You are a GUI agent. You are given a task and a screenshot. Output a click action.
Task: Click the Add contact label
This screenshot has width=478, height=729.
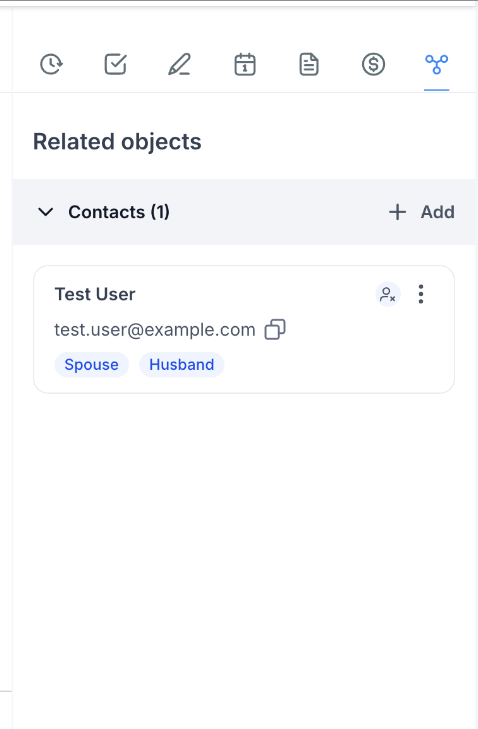click(438, 212)
